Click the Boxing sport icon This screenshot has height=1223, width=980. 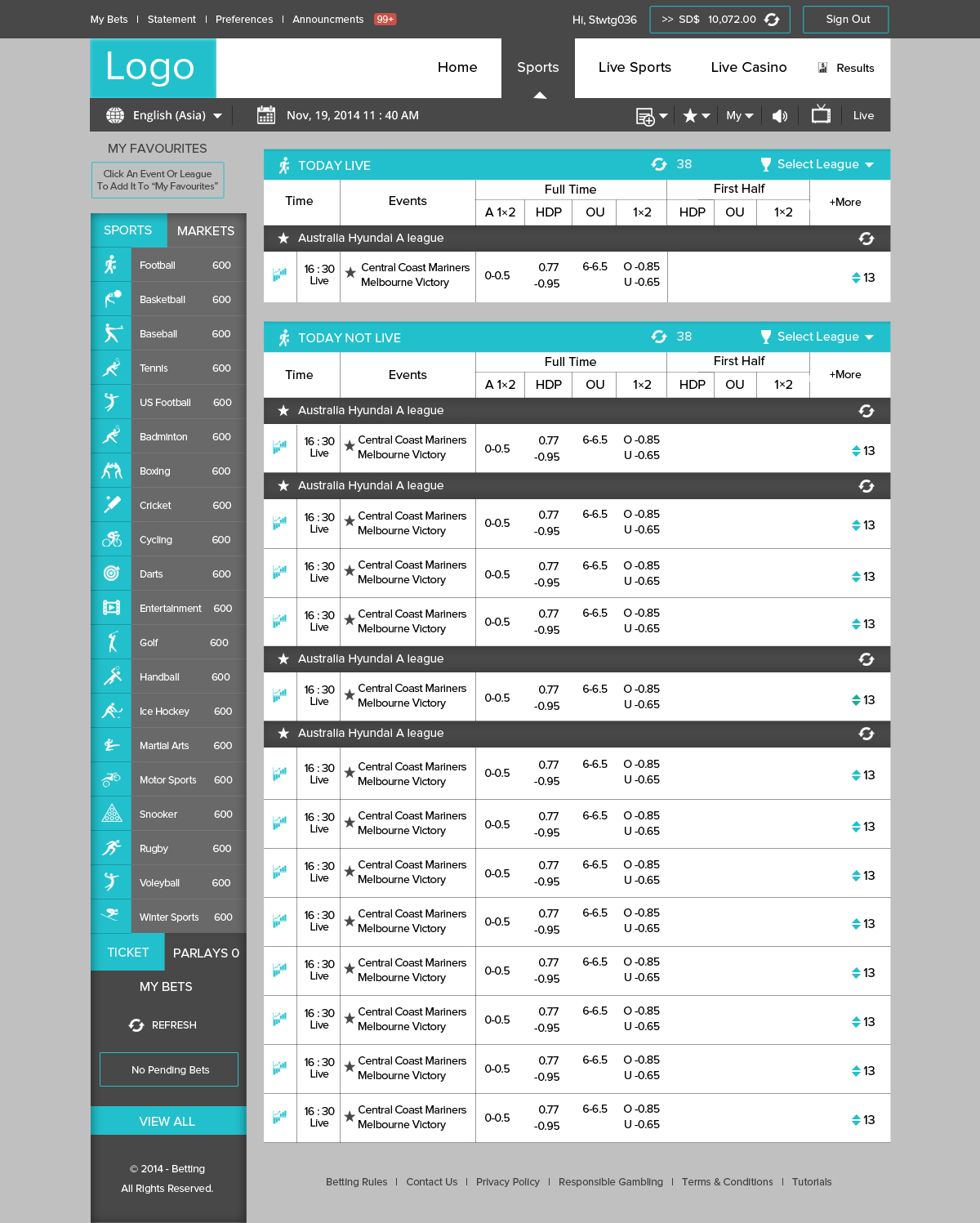pyautogui.click(x=112, y=471)
